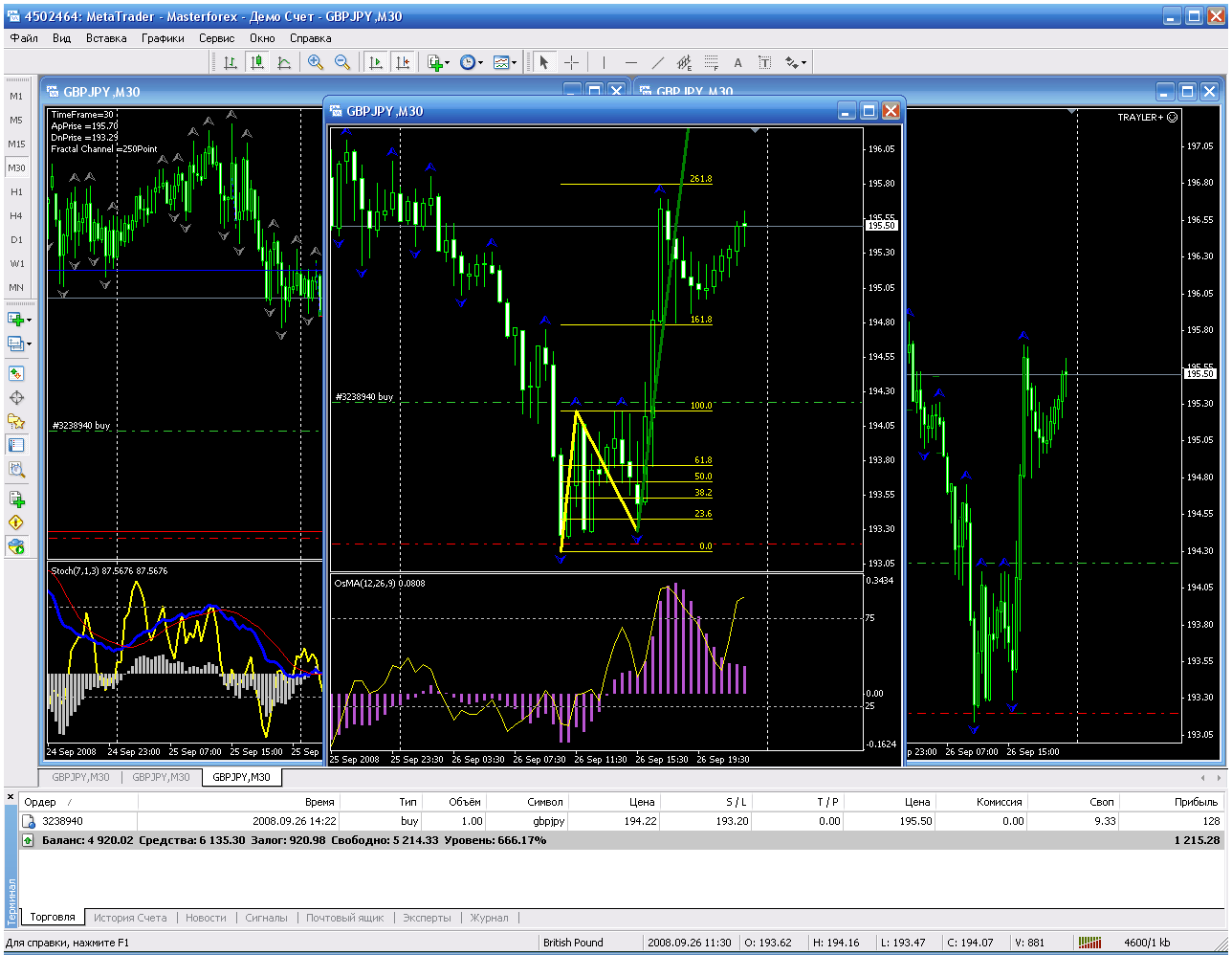
Task: Open New Chart from side toolbar
Action: pos(15,320)
